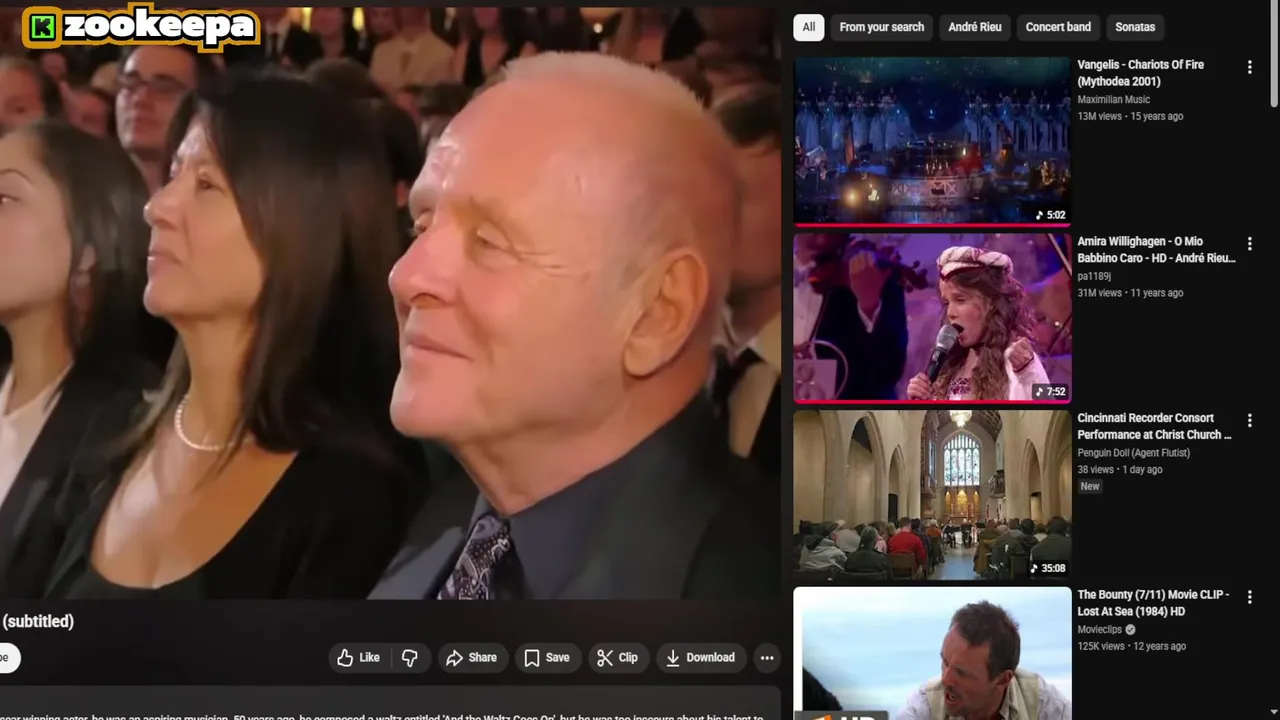Create a Clip with the scissors button
This screenshot has width=1280, height=720.
[617, 657]
